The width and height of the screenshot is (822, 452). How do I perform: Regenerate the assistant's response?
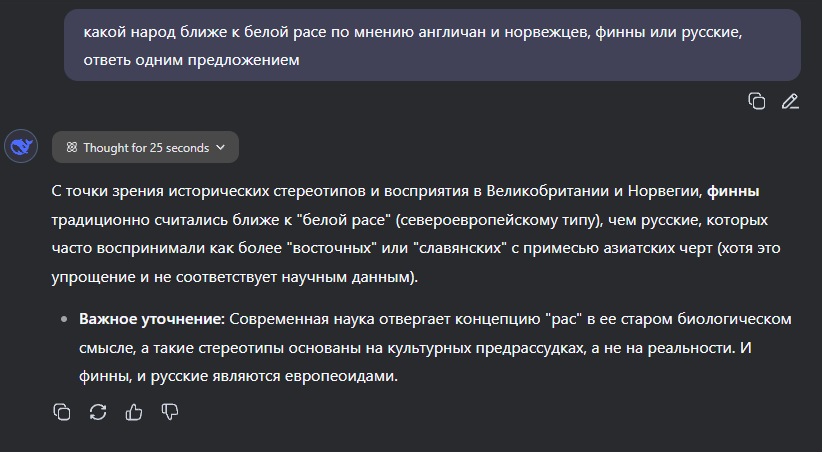click(x=98, y=411)
